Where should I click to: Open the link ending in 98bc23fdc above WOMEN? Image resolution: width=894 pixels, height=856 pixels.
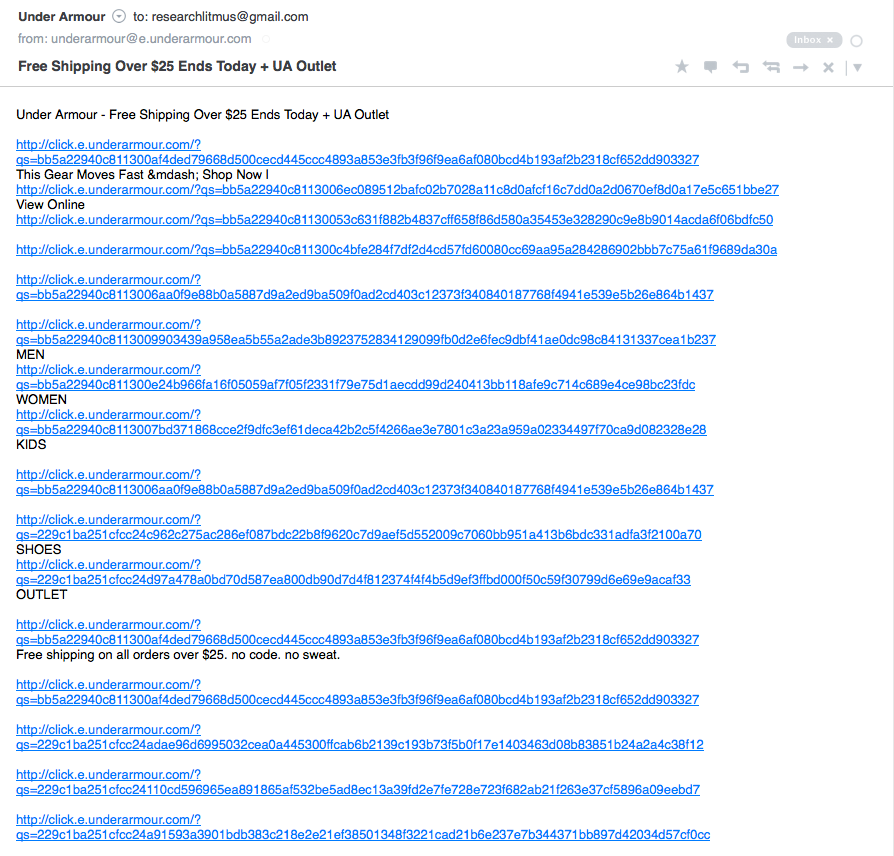pos(355,377)
